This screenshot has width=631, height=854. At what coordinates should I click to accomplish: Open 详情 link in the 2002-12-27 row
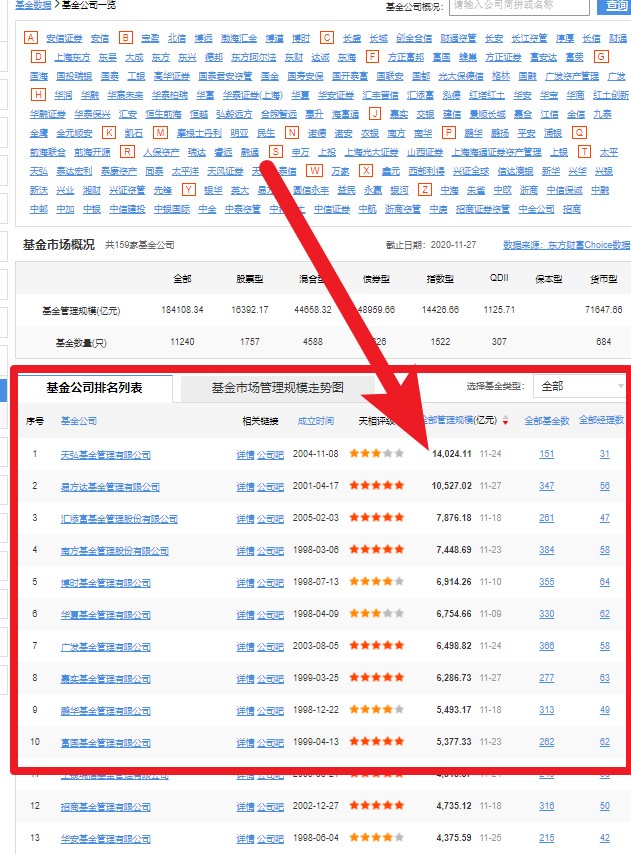[245, 807]
